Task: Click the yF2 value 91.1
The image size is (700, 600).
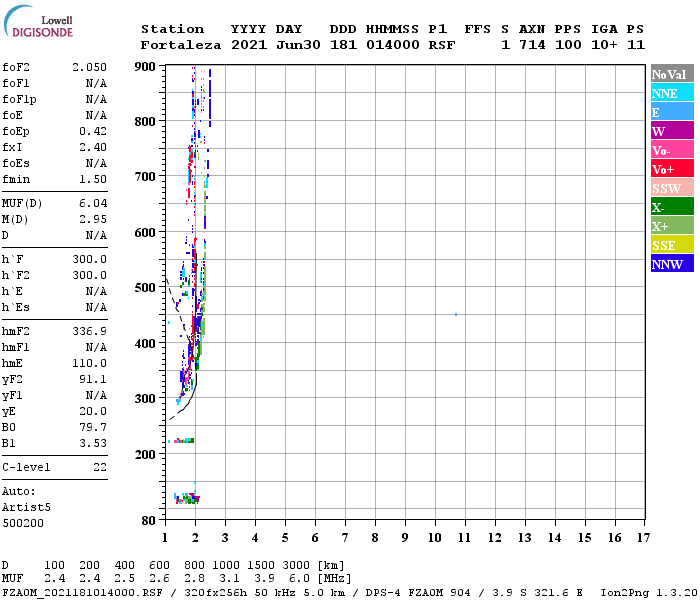Action: (x=93, y=379)
